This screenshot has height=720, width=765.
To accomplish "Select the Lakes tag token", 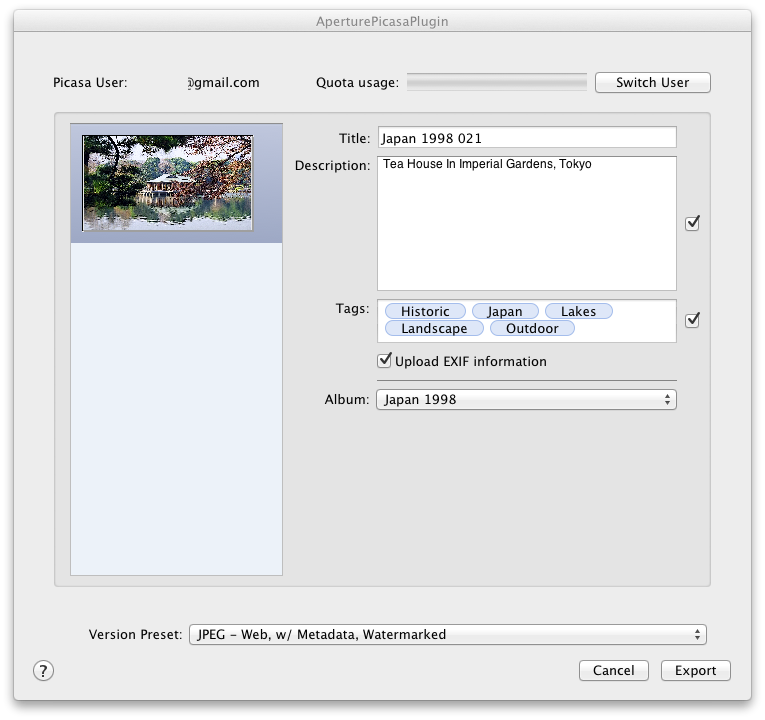I will click(x=579, y=311).
